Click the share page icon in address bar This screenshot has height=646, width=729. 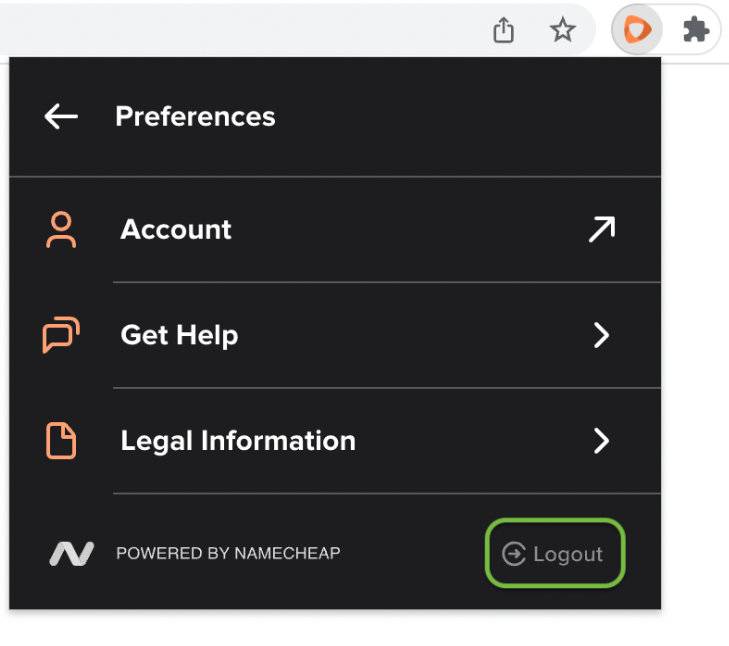click(x=504, y=30)
